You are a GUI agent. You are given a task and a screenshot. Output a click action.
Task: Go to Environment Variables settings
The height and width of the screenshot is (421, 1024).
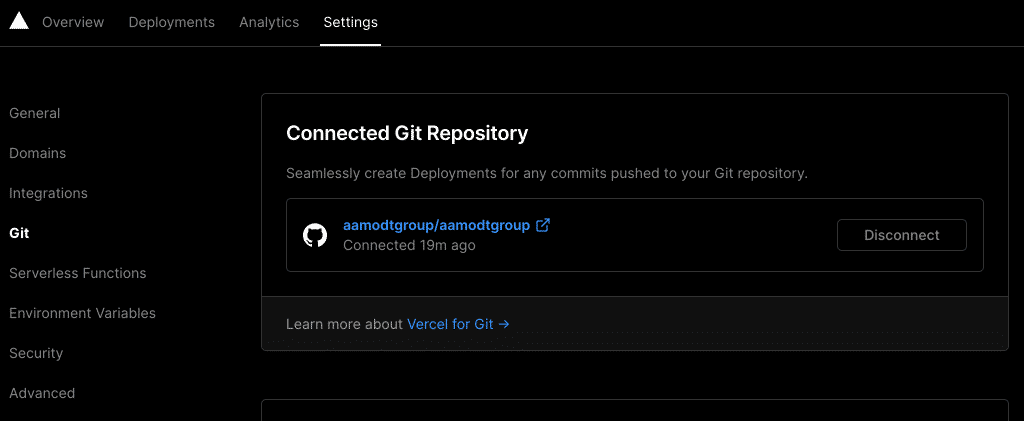pos(82,313)
